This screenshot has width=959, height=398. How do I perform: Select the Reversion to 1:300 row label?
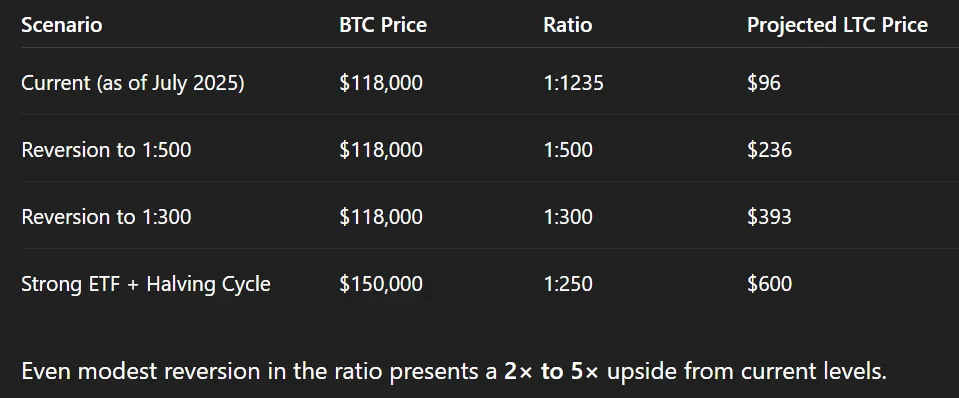[106, 216]
